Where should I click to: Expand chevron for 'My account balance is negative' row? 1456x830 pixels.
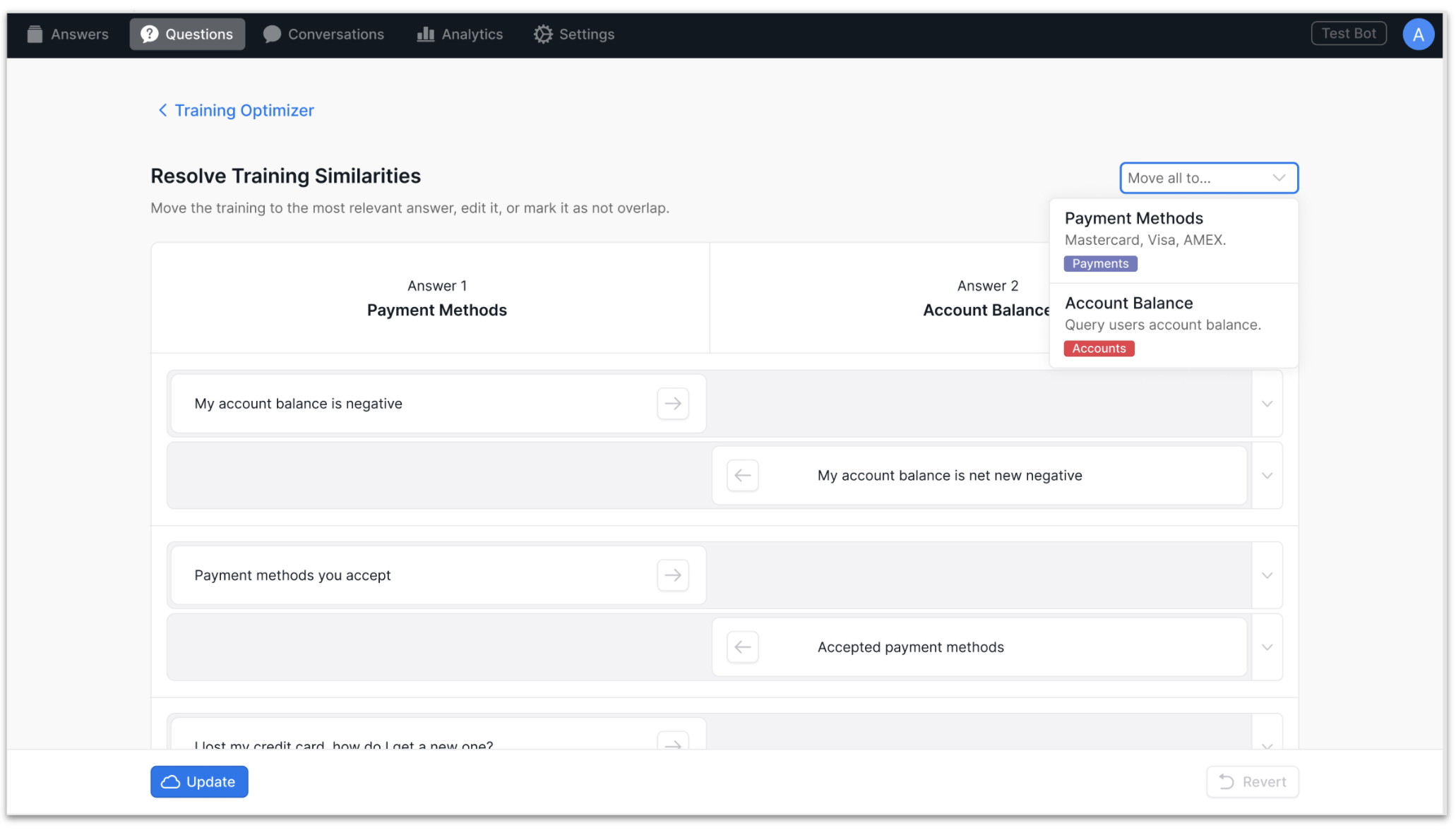point(1267,404)
